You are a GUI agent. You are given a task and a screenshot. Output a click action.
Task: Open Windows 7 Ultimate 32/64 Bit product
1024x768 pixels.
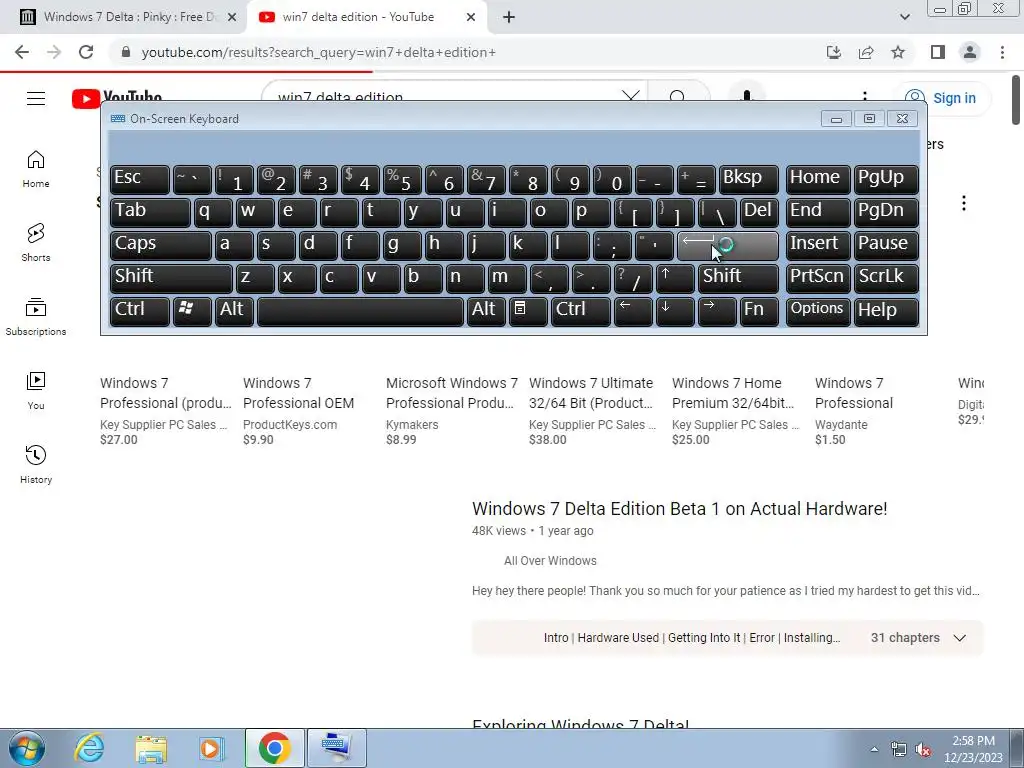coord(591,393)
